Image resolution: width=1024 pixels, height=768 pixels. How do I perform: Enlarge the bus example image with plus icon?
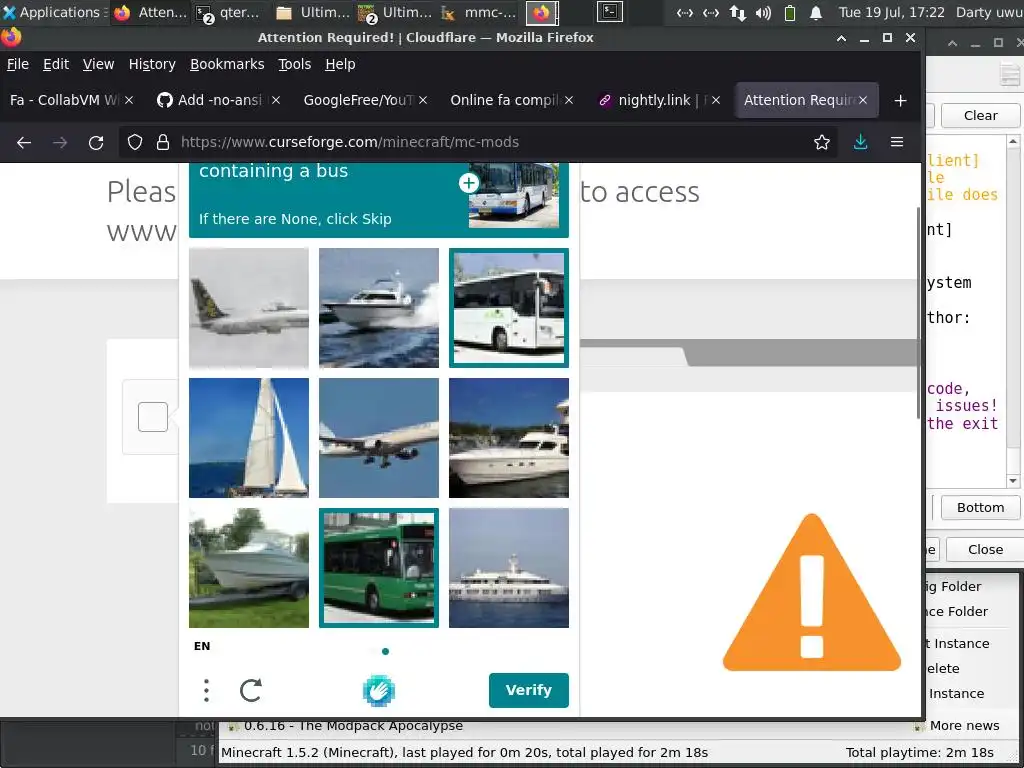(x=468, y=183)
